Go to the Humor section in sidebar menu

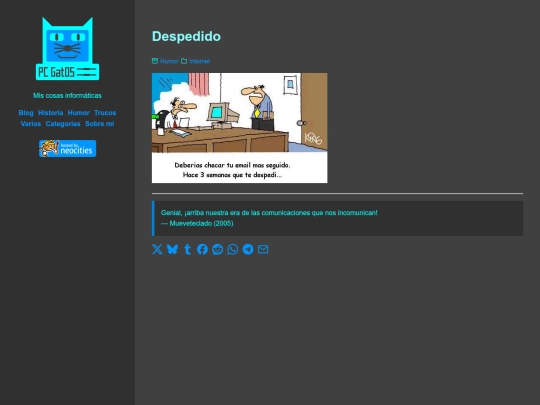pos(79,113)
